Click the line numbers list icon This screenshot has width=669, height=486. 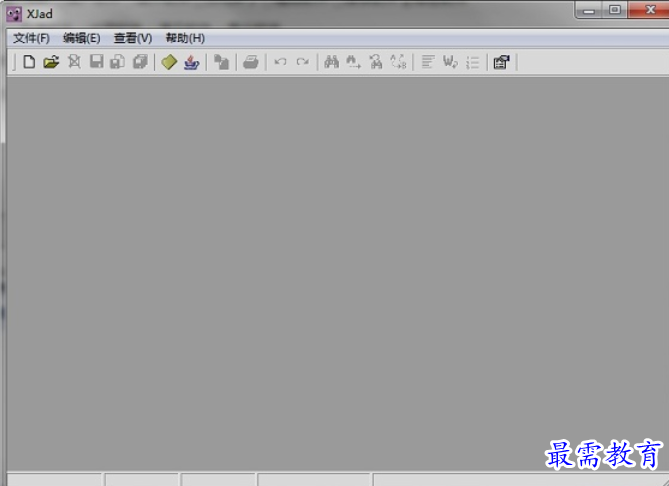(473, 62)
